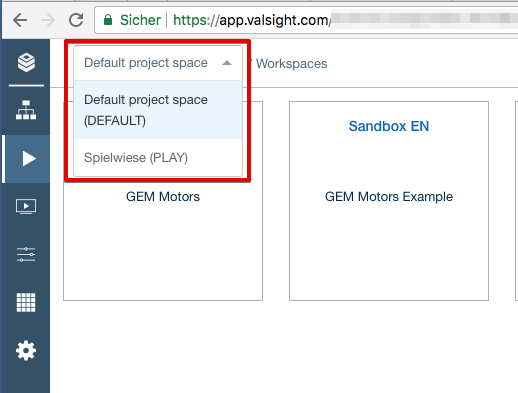Click the green secure padlock icon

coord(108,20)
